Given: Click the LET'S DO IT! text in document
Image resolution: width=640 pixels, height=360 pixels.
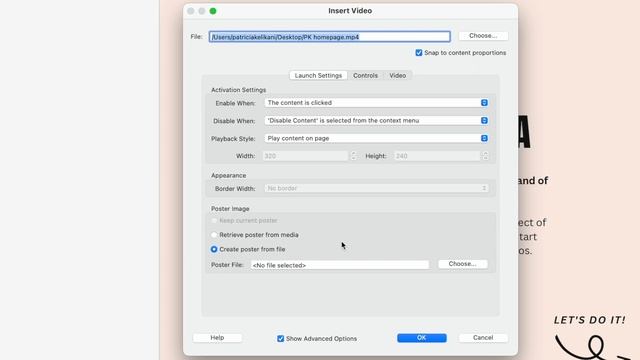Looking at the screenshot, I should [589, 320].
